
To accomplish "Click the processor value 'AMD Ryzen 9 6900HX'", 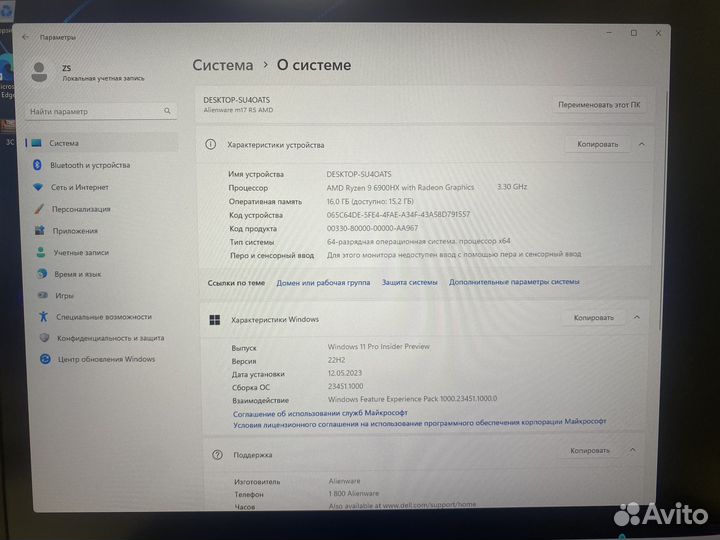I will [400, 187].
